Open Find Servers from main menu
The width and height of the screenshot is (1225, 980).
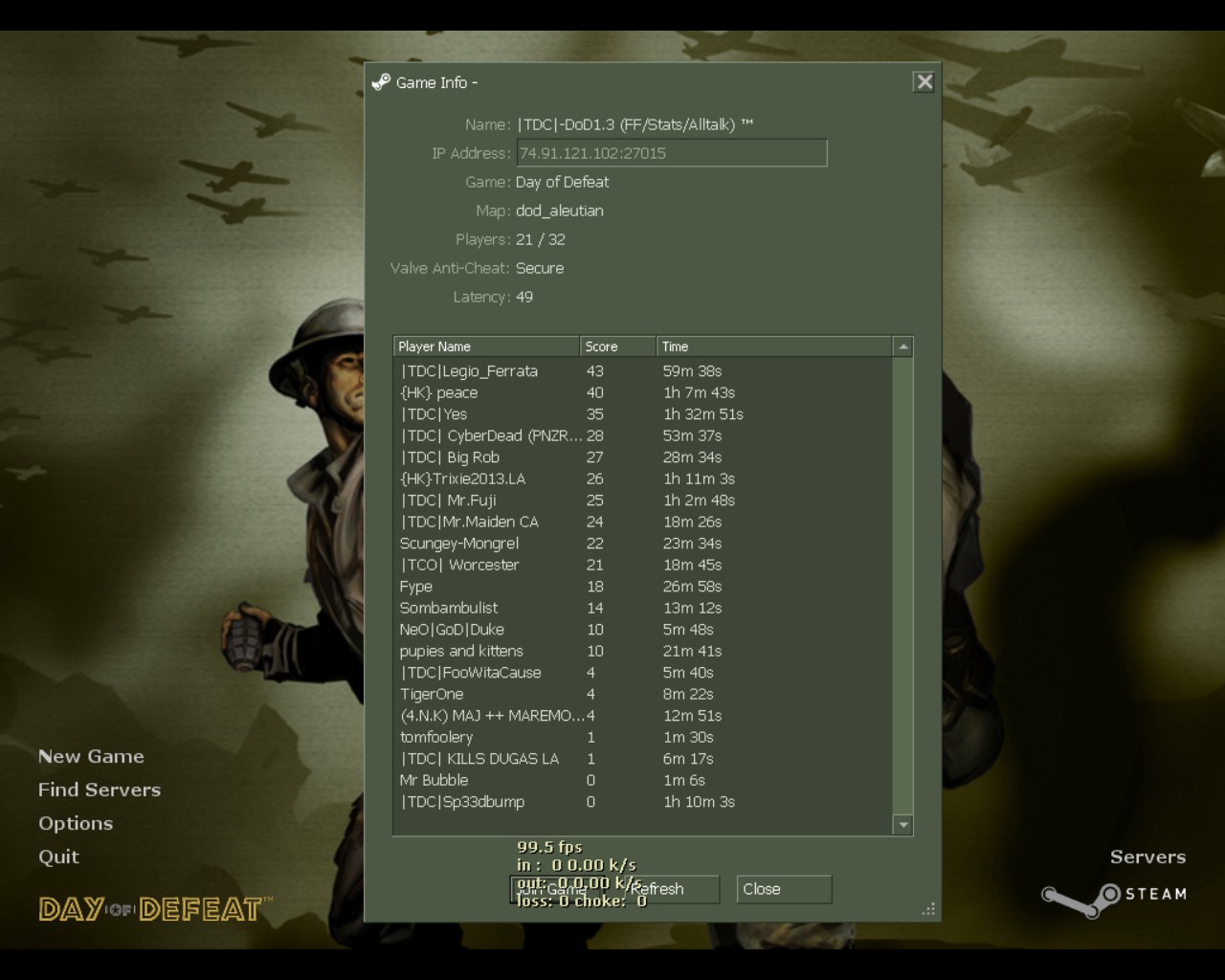coord(100,790)
